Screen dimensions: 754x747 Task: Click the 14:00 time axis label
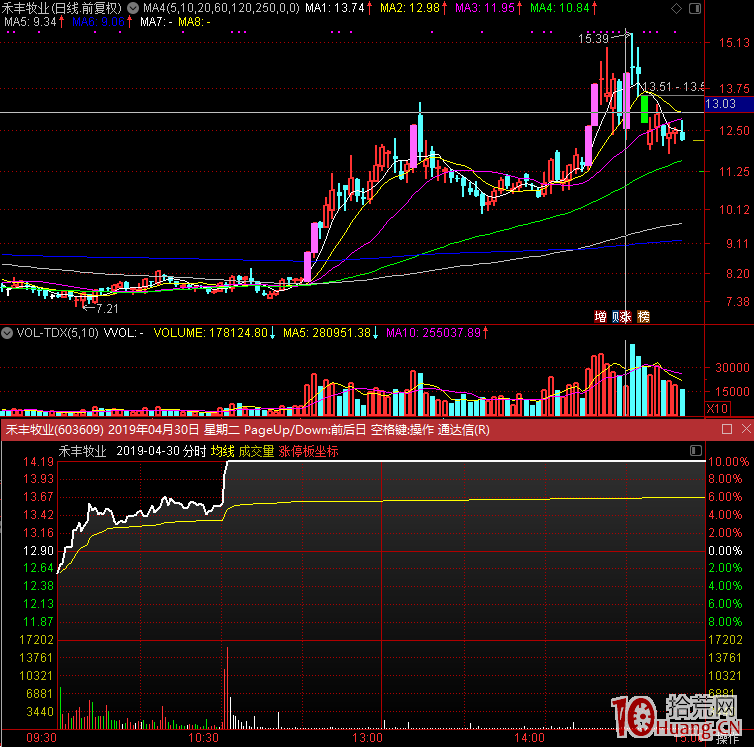pos(529,738)
